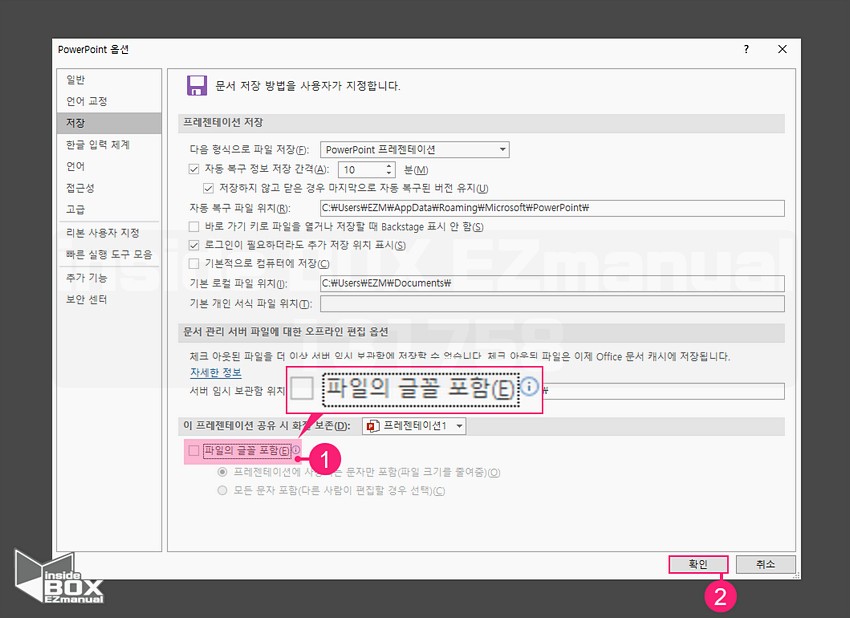Open 다음 형식으로 파일 저장 dropdown

(x=415, y=150)
